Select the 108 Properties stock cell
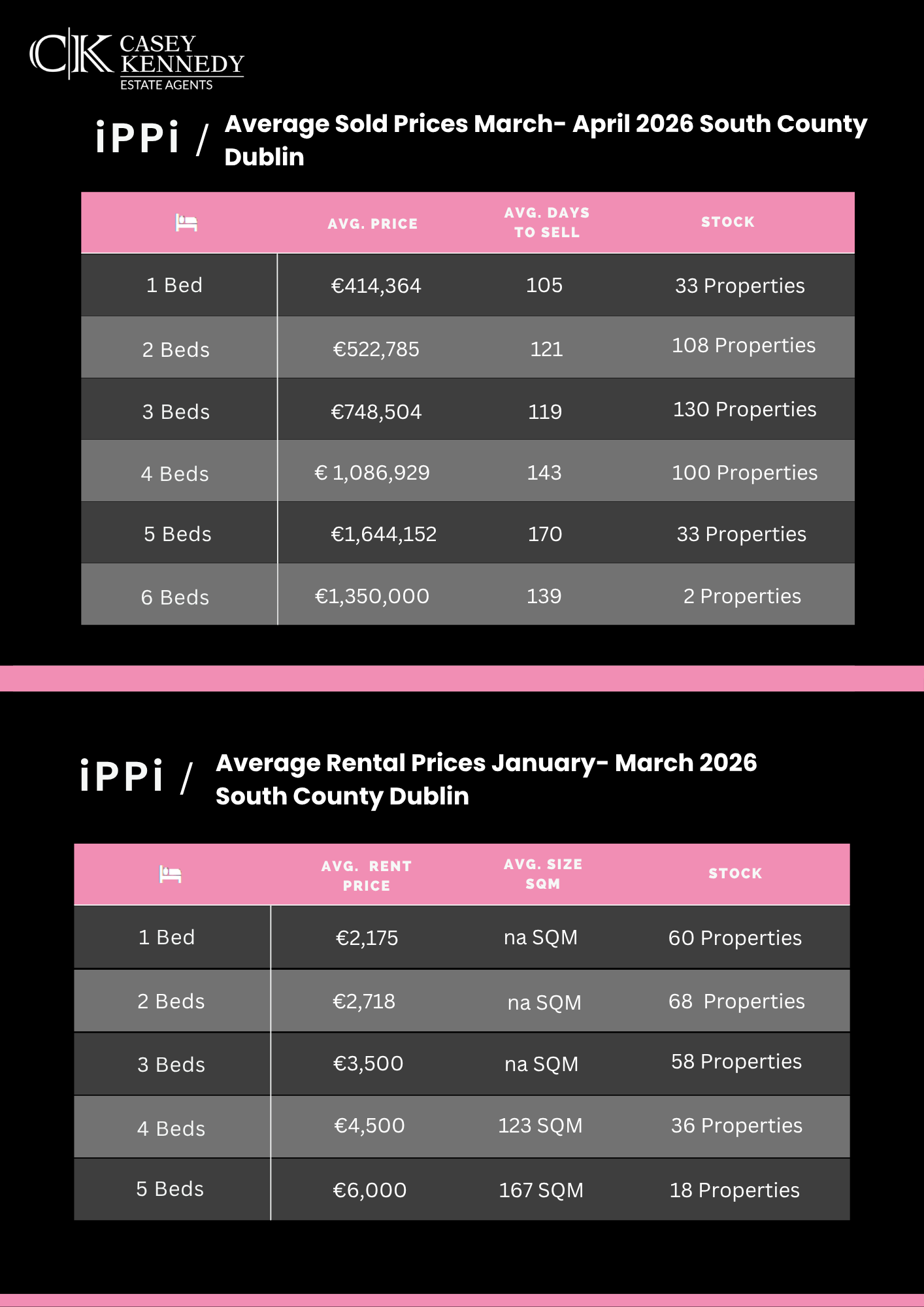Image resolution: width=924 pixels, height=1307 pixels. pos(744,345)
